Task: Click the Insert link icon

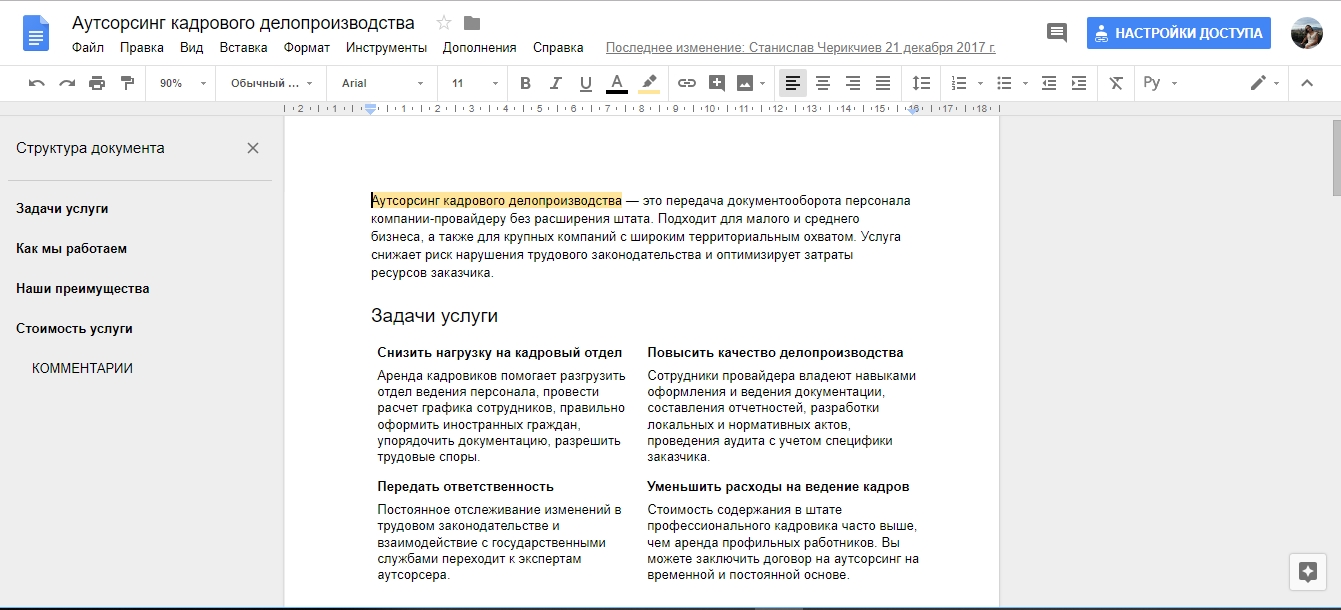Action: [x=687, y=83]
